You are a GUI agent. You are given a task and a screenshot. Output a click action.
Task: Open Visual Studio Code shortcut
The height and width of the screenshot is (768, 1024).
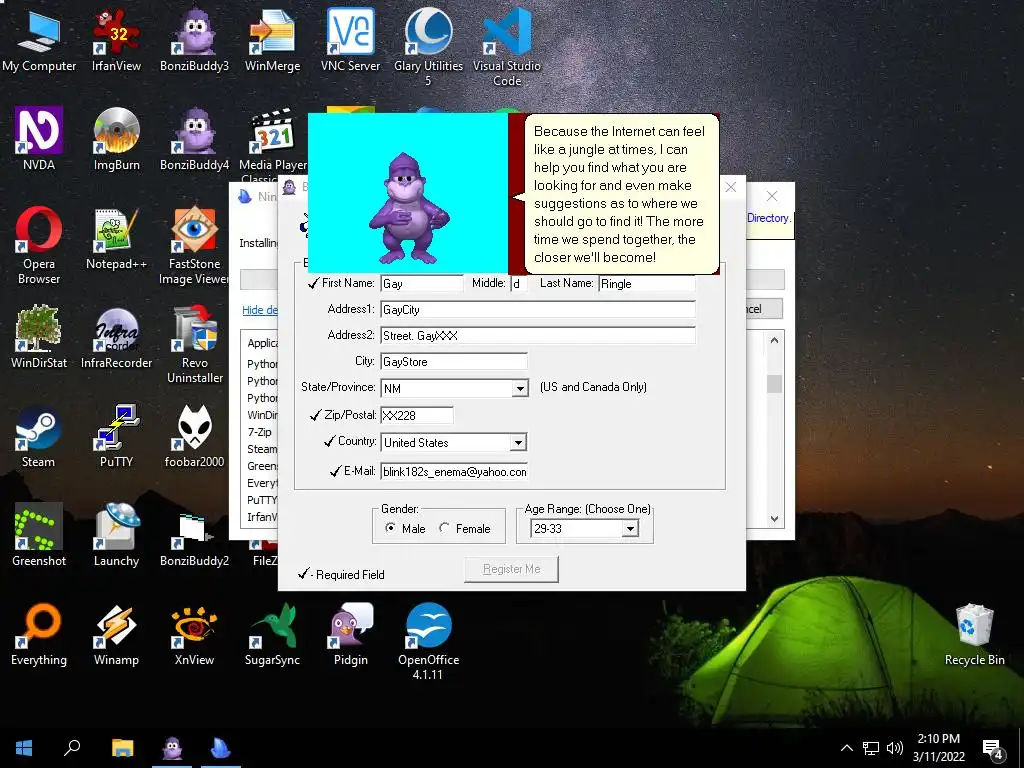pyautogui.click(x=507, y=47)
